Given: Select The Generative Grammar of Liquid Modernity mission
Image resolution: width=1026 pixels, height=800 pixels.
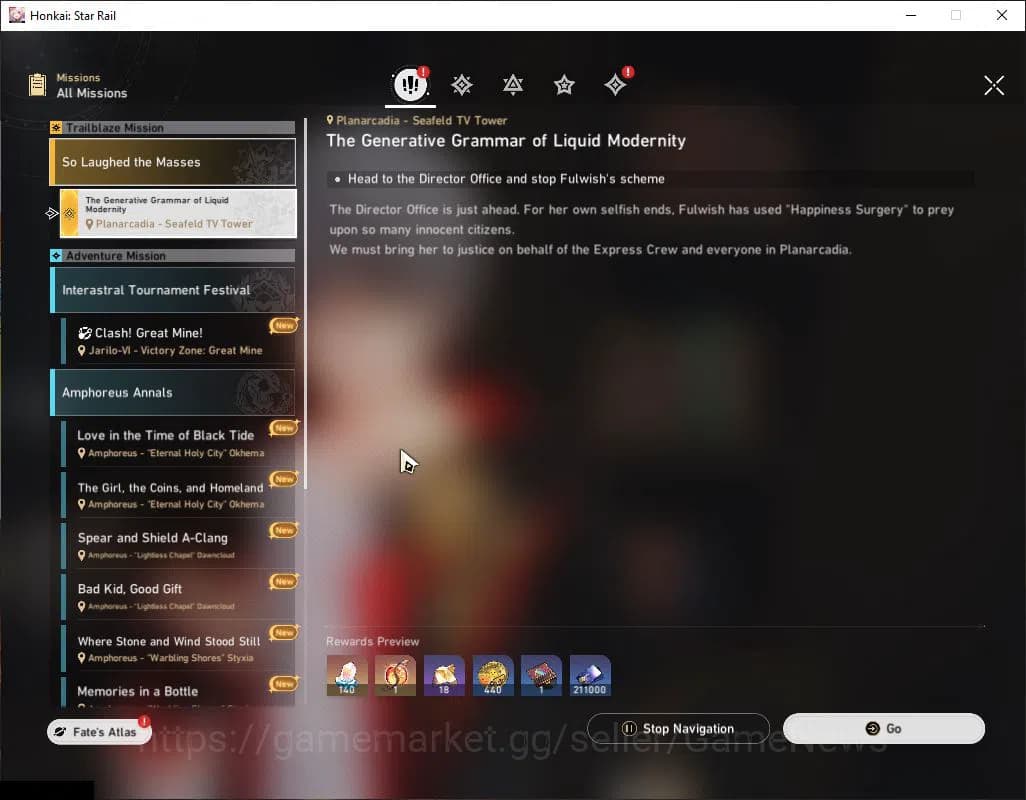Looking at the screenshot, I should (x=178, y=213).
